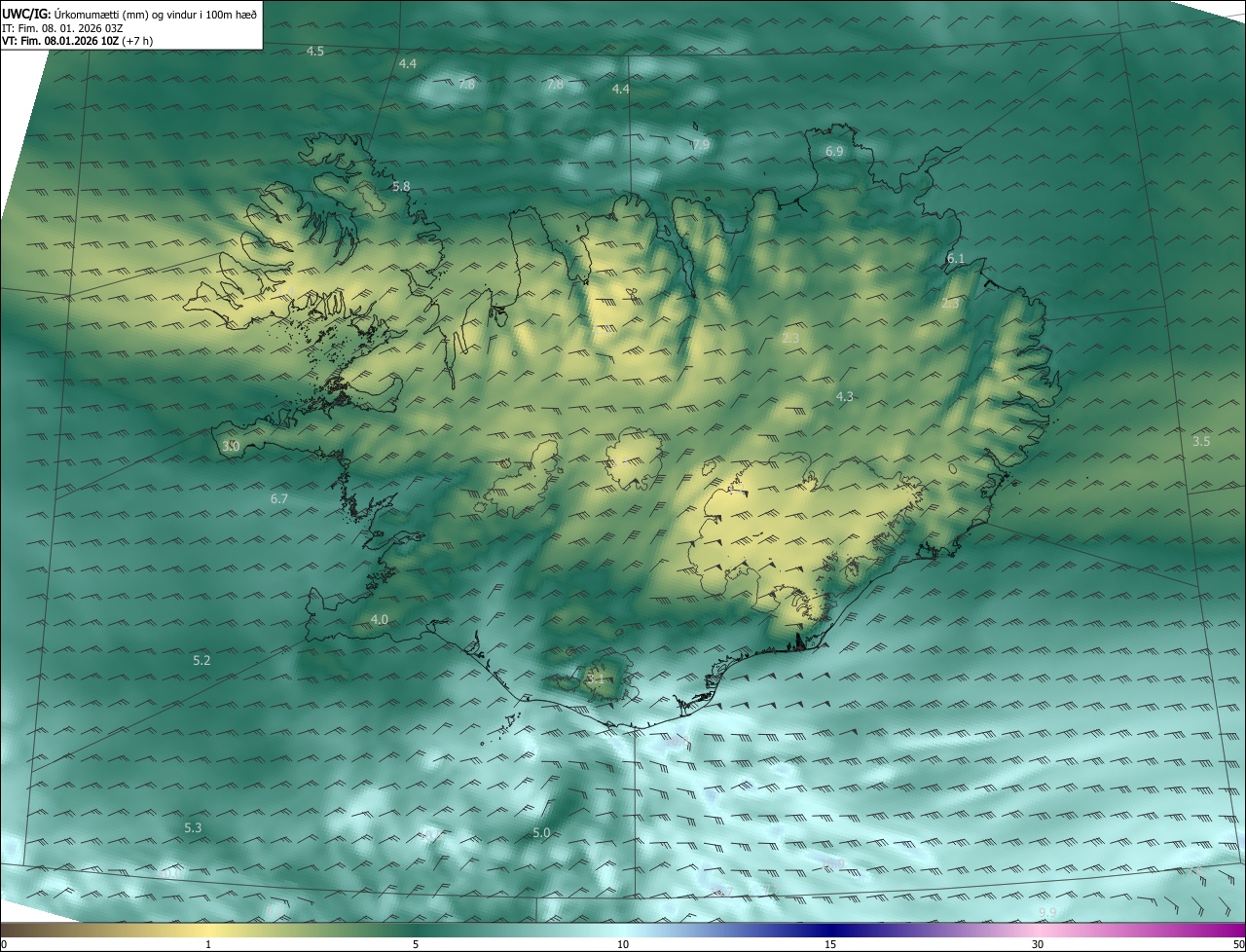Click the 5.0 value label on the map
This screenshot has height=952, width=1246.
tap(542, 832)
